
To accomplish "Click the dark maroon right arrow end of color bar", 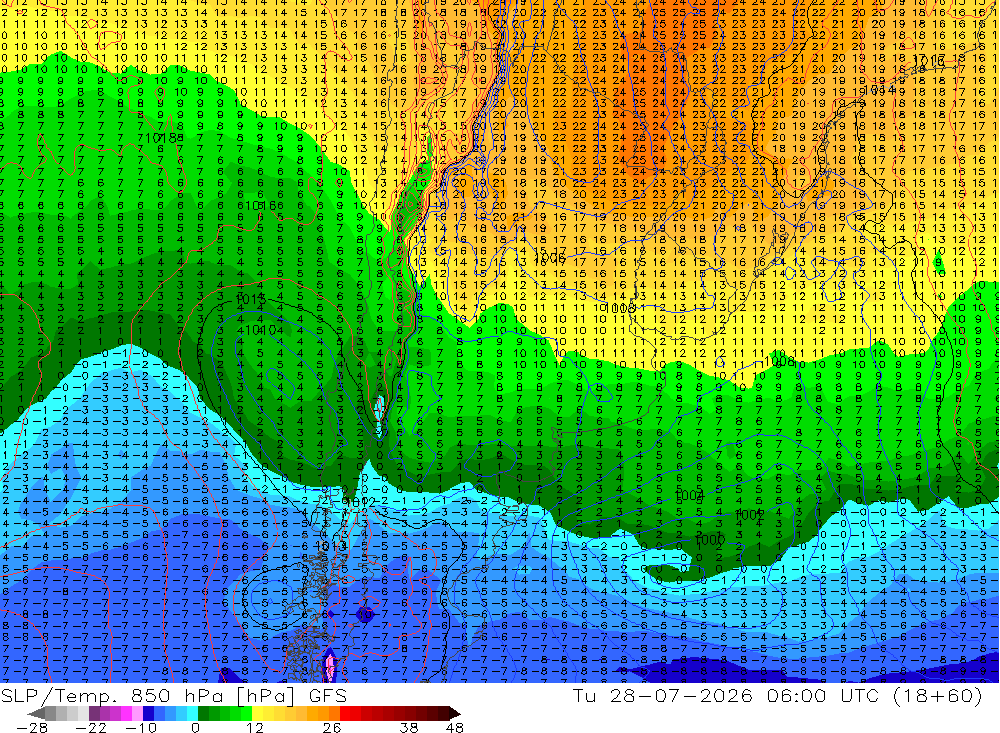I will (x=455, y=713).
